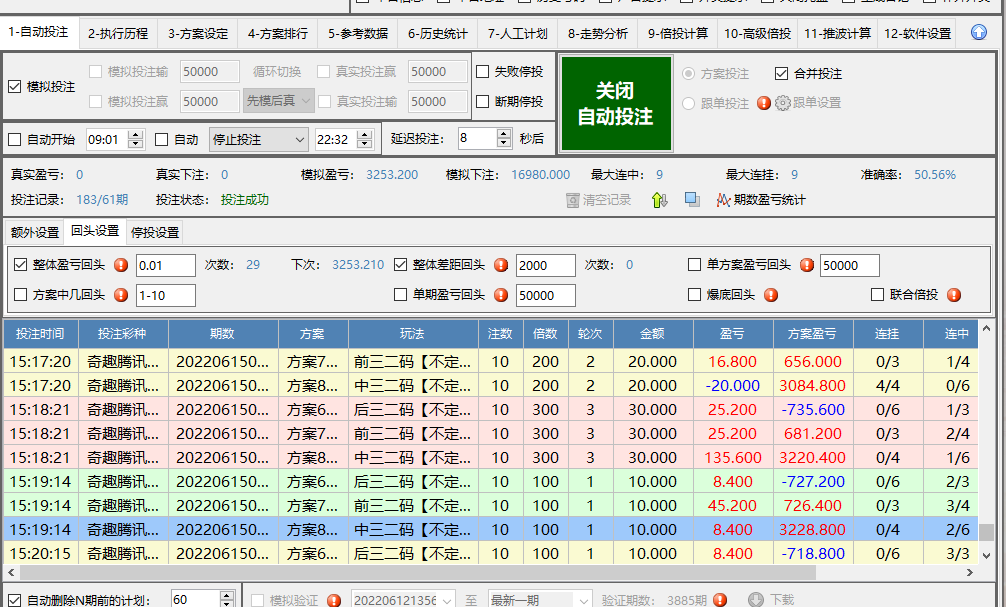Enable 断期停投 checkbox
The image size is (1006, 607).
point(482,101)
